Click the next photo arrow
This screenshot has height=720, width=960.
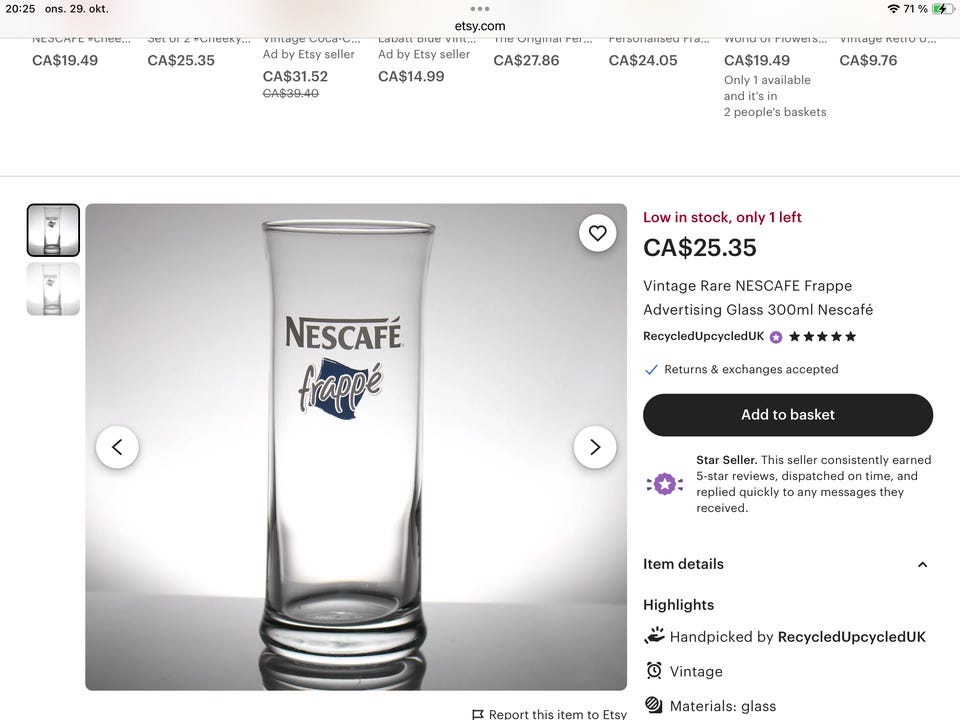tap(595, 447)
